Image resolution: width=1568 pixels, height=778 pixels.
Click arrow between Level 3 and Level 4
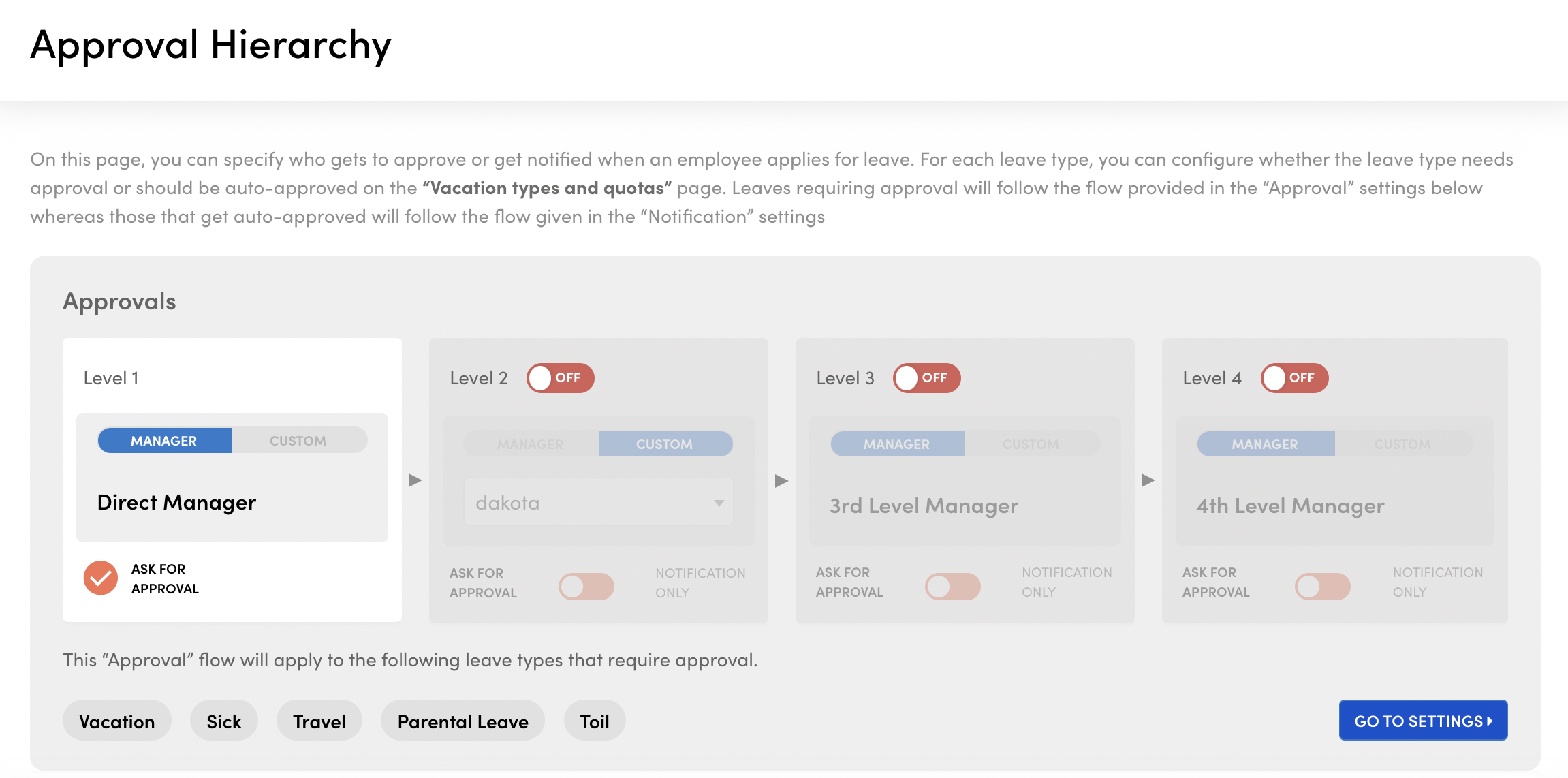[1148, 480]
